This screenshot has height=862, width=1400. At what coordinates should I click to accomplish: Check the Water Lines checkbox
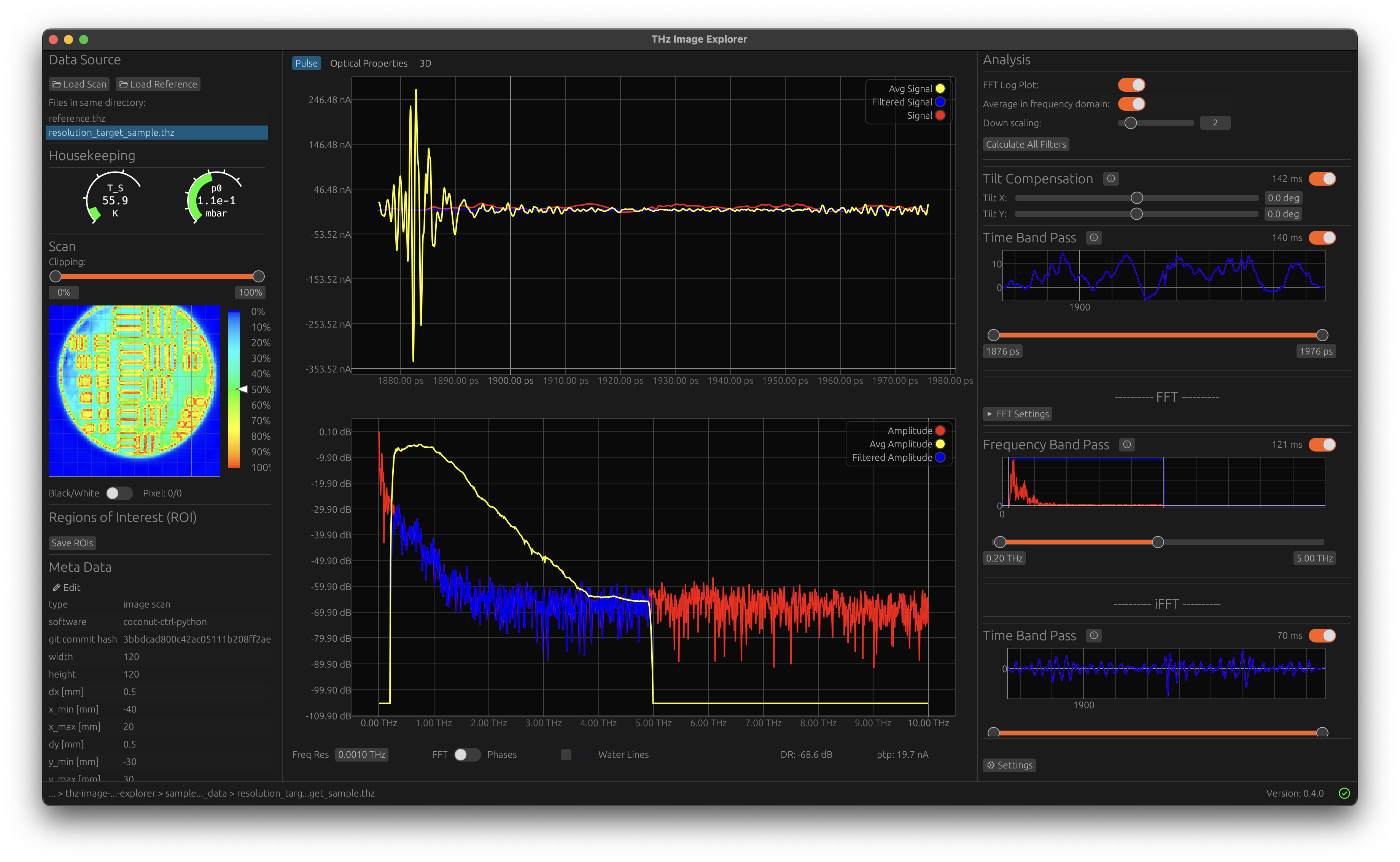(x=565, y=755)
